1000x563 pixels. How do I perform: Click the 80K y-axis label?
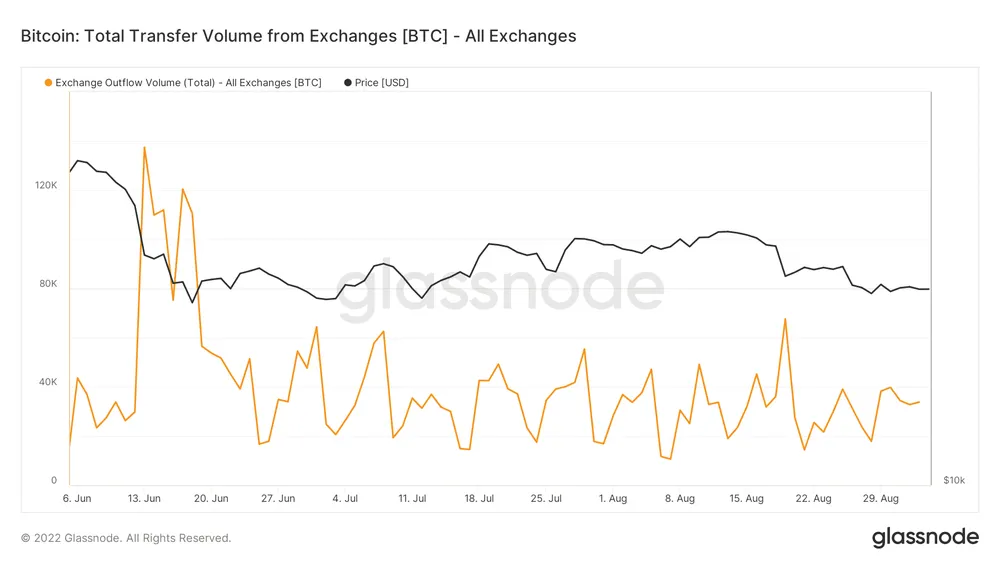click(48, 284)
